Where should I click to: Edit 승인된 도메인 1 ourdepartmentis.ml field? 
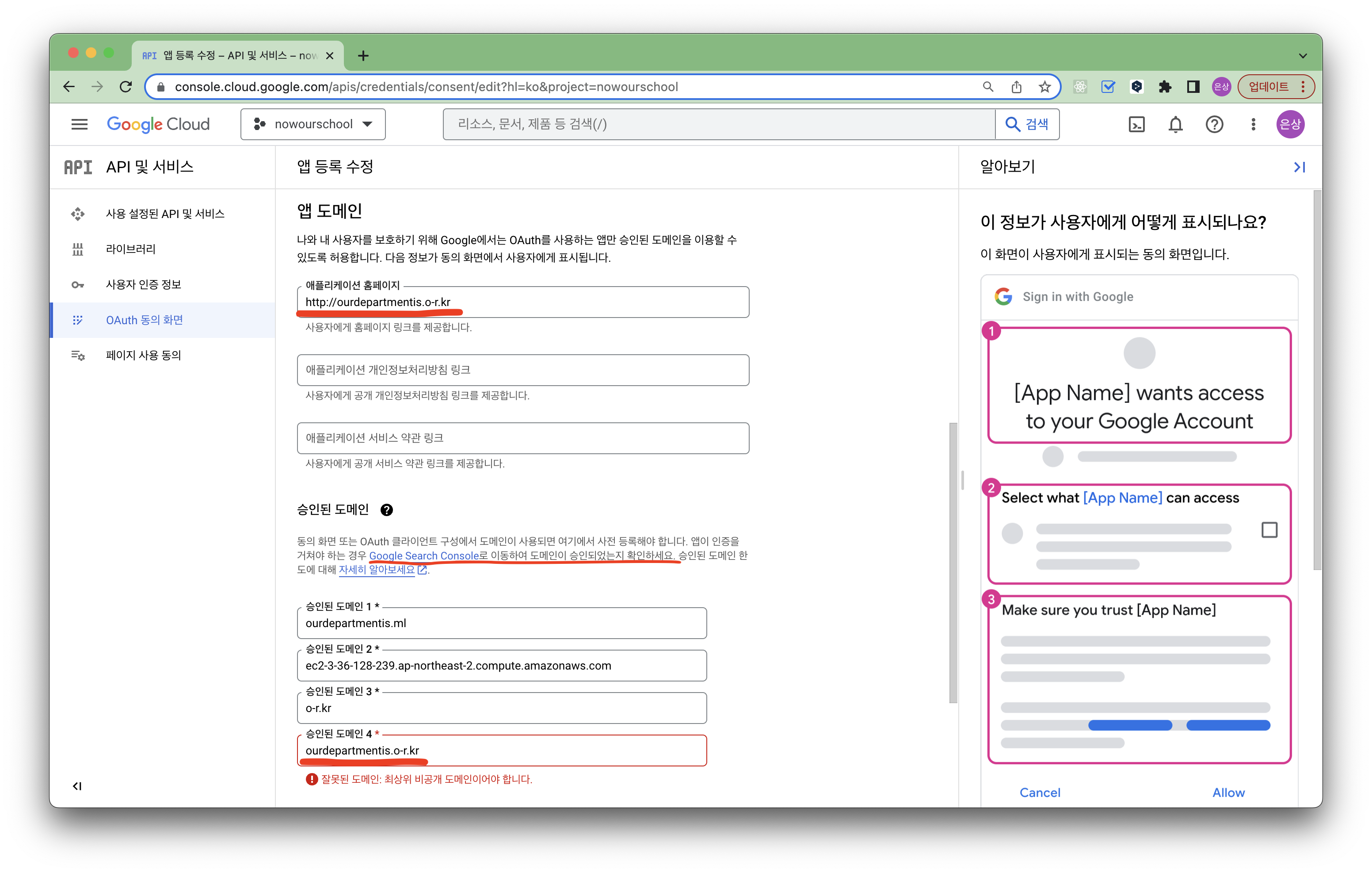pyautogui.click(x=501, y=623)
